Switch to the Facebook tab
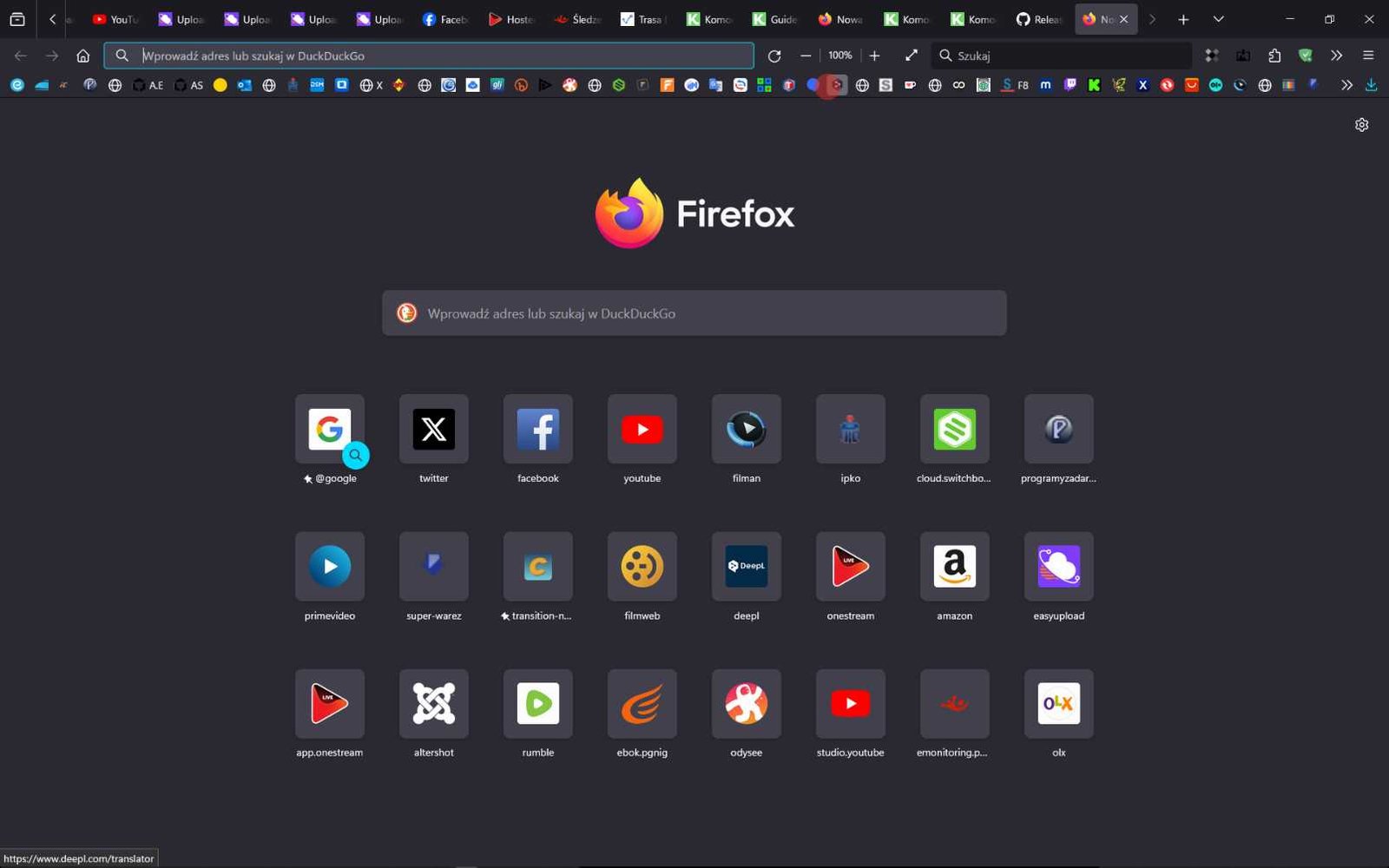The image size is (1389, 868). coord(445,19)
